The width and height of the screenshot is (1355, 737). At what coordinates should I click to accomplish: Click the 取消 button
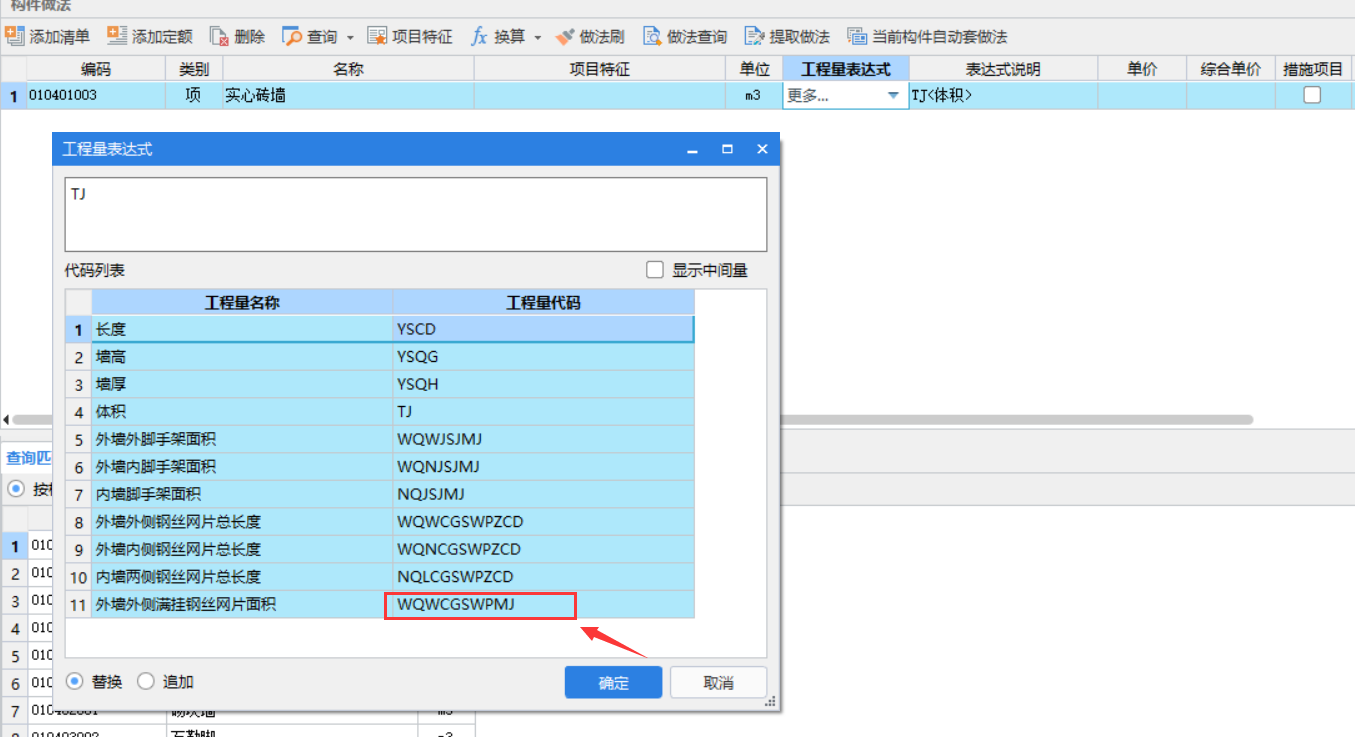719,683
